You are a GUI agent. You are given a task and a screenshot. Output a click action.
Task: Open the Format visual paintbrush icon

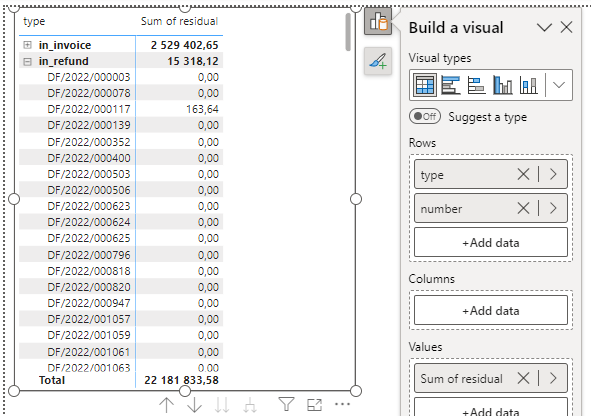[378, 61]
